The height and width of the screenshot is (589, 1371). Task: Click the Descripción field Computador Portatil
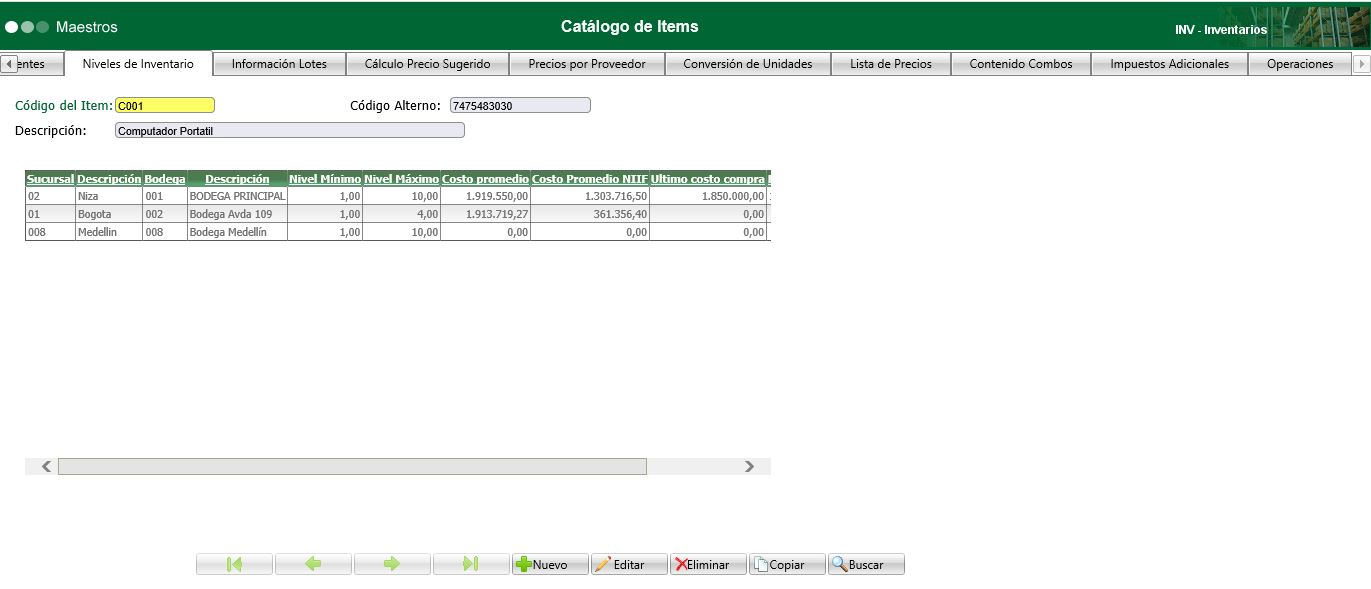(x=290, y=130)
